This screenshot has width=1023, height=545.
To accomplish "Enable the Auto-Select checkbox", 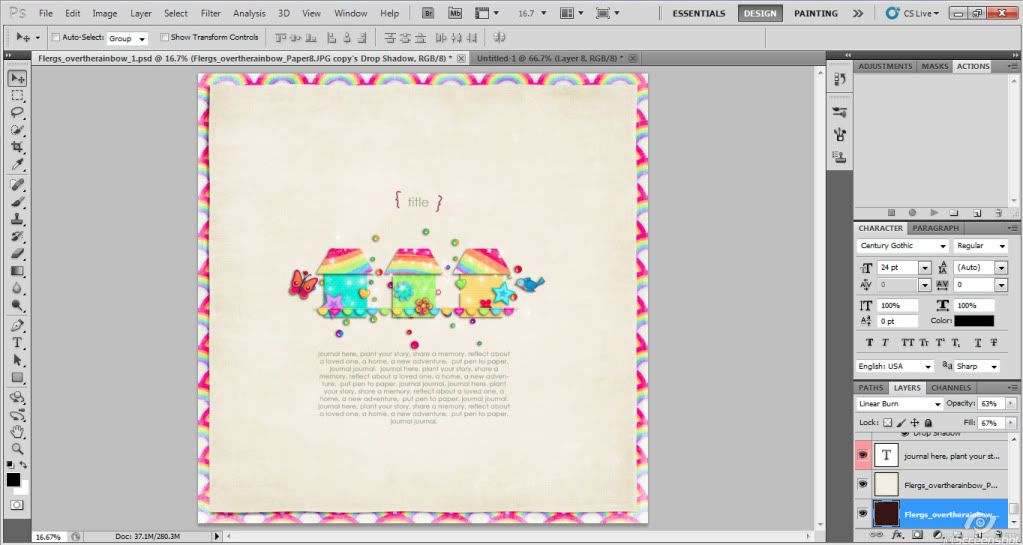I will 56,37.
